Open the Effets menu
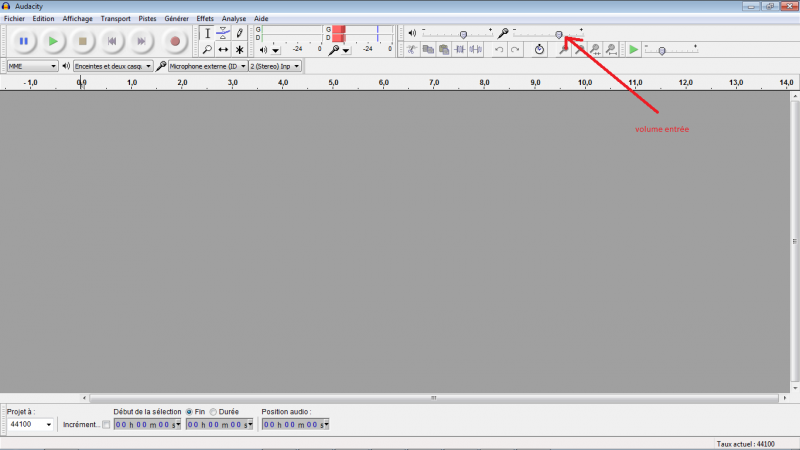The height and width of the screenshot is (450, 800). pos(205,18)
